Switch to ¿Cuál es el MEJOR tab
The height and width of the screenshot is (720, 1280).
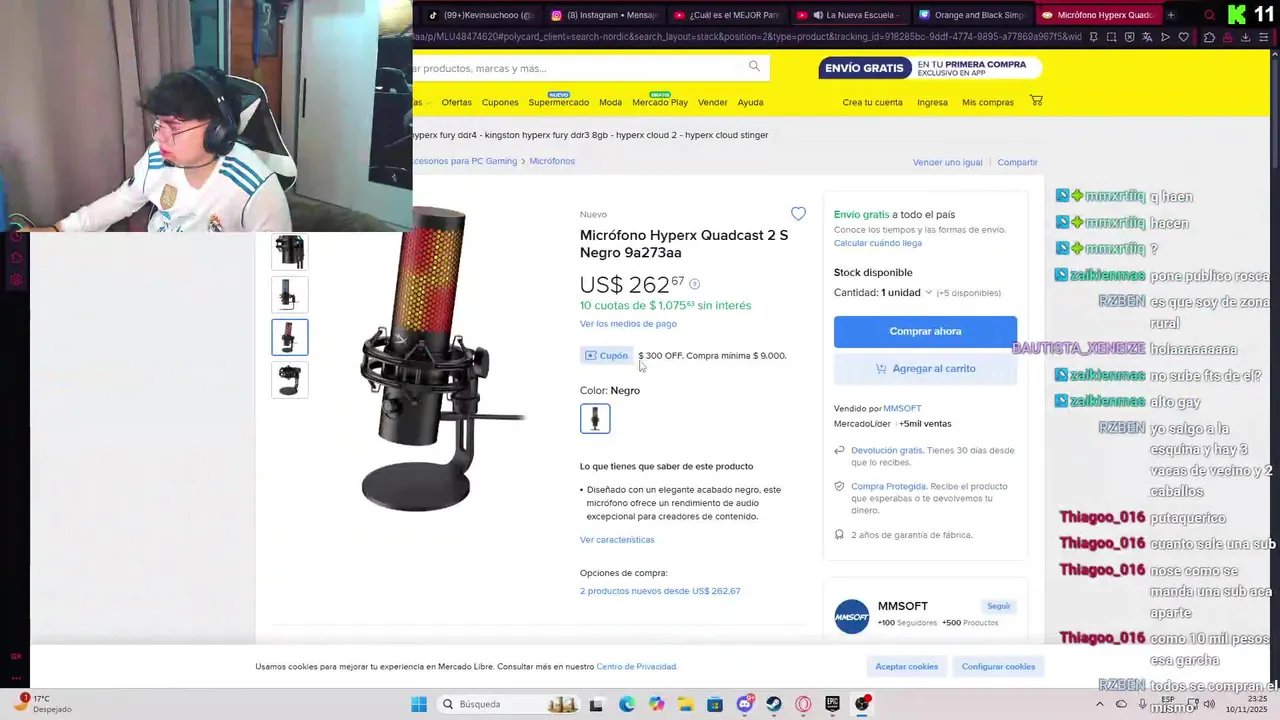[x=727, y=15]
